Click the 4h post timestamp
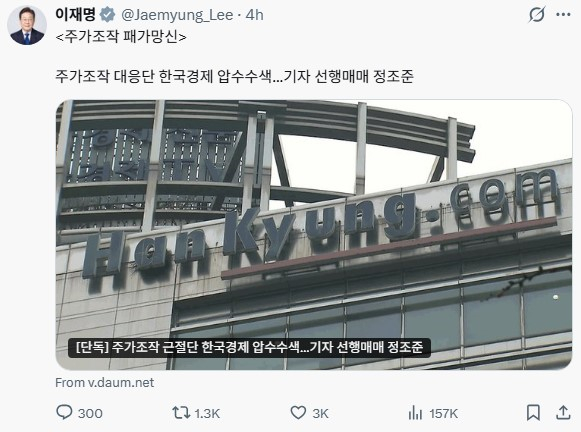Screen dimensions: 581x432 tap(255, 15)
